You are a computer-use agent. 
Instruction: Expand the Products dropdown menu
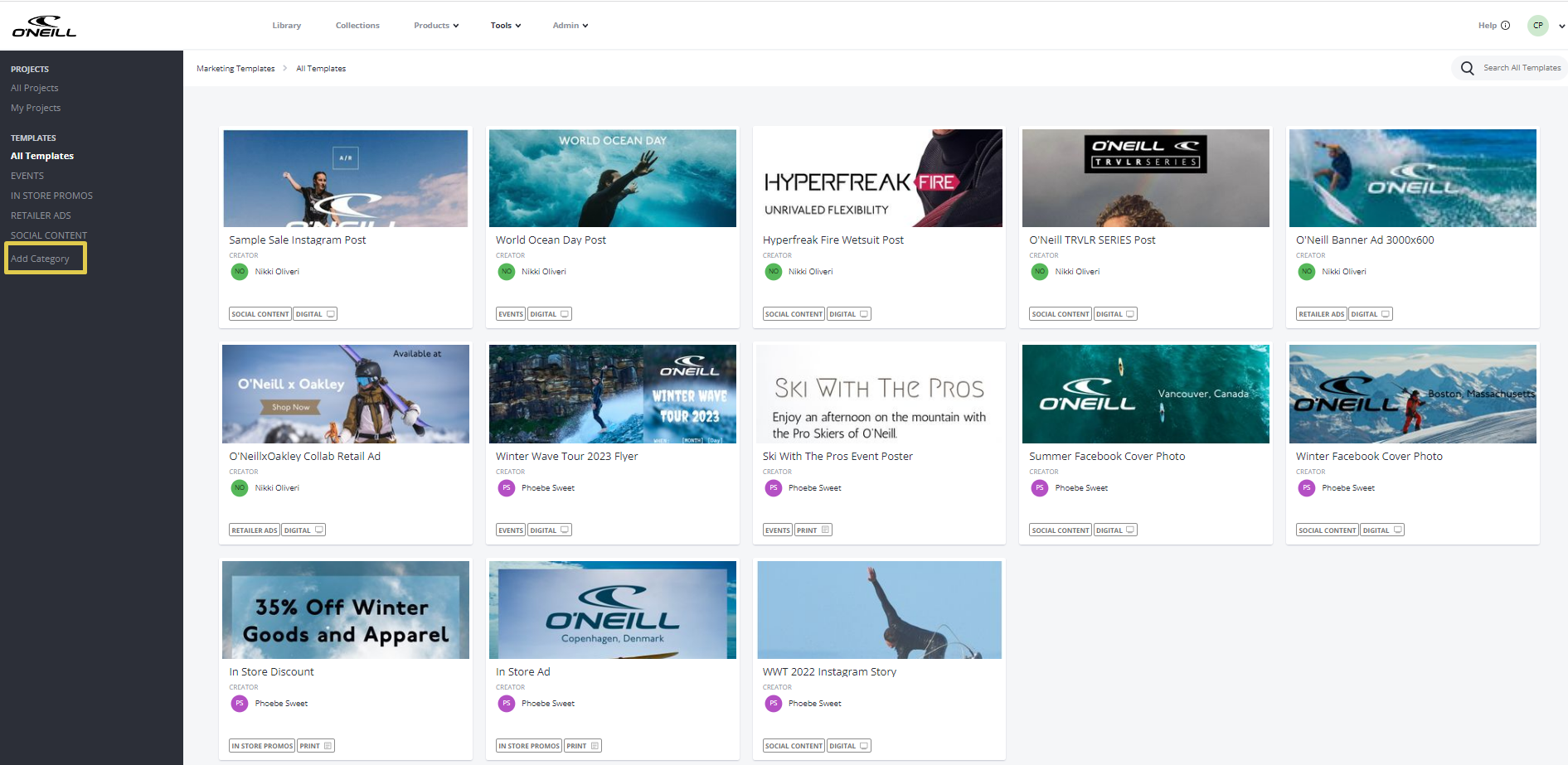coord(436,26)
